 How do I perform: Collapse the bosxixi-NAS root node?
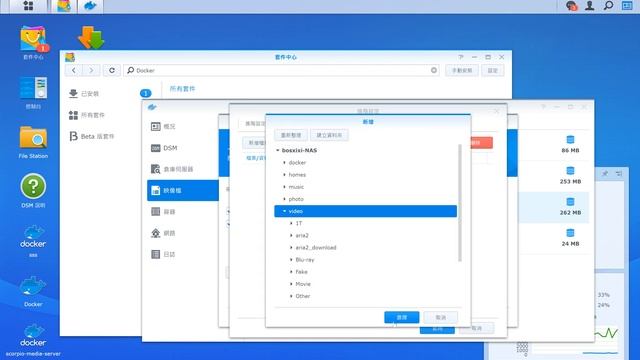[278, 150]
